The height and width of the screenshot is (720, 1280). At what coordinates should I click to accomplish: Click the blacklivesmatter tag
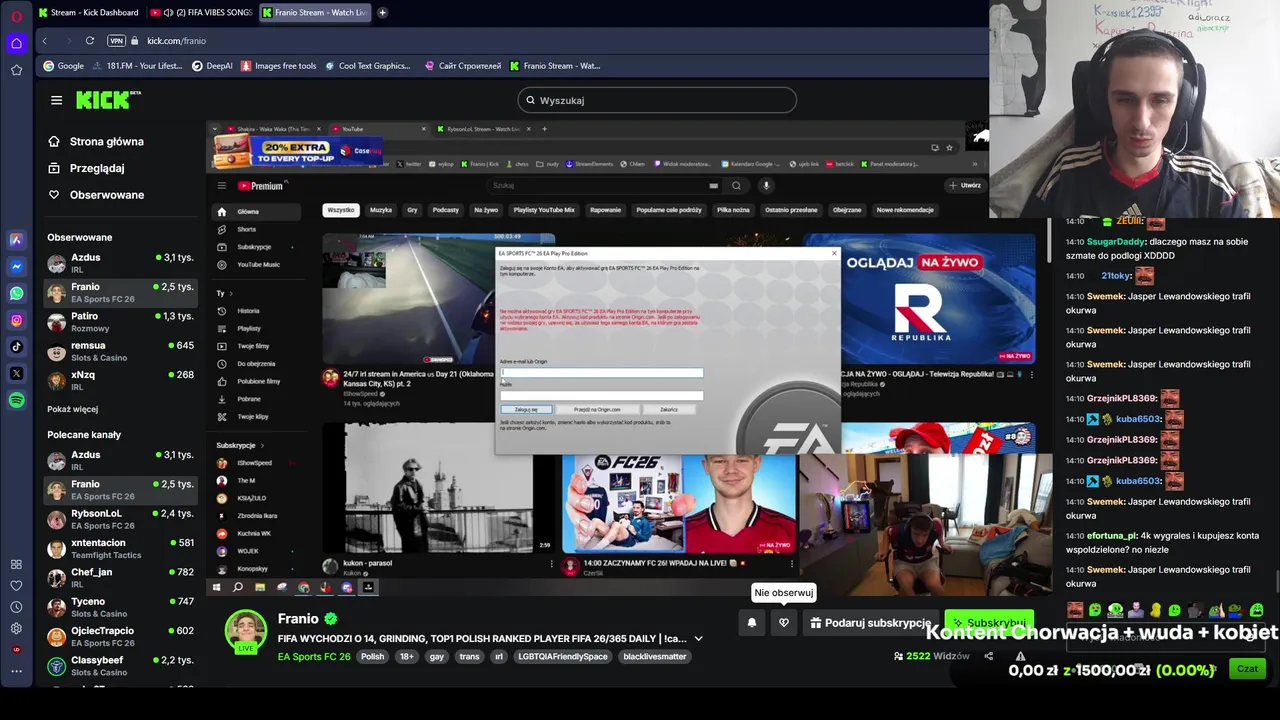pyautogui.click(x=655, y=657)
